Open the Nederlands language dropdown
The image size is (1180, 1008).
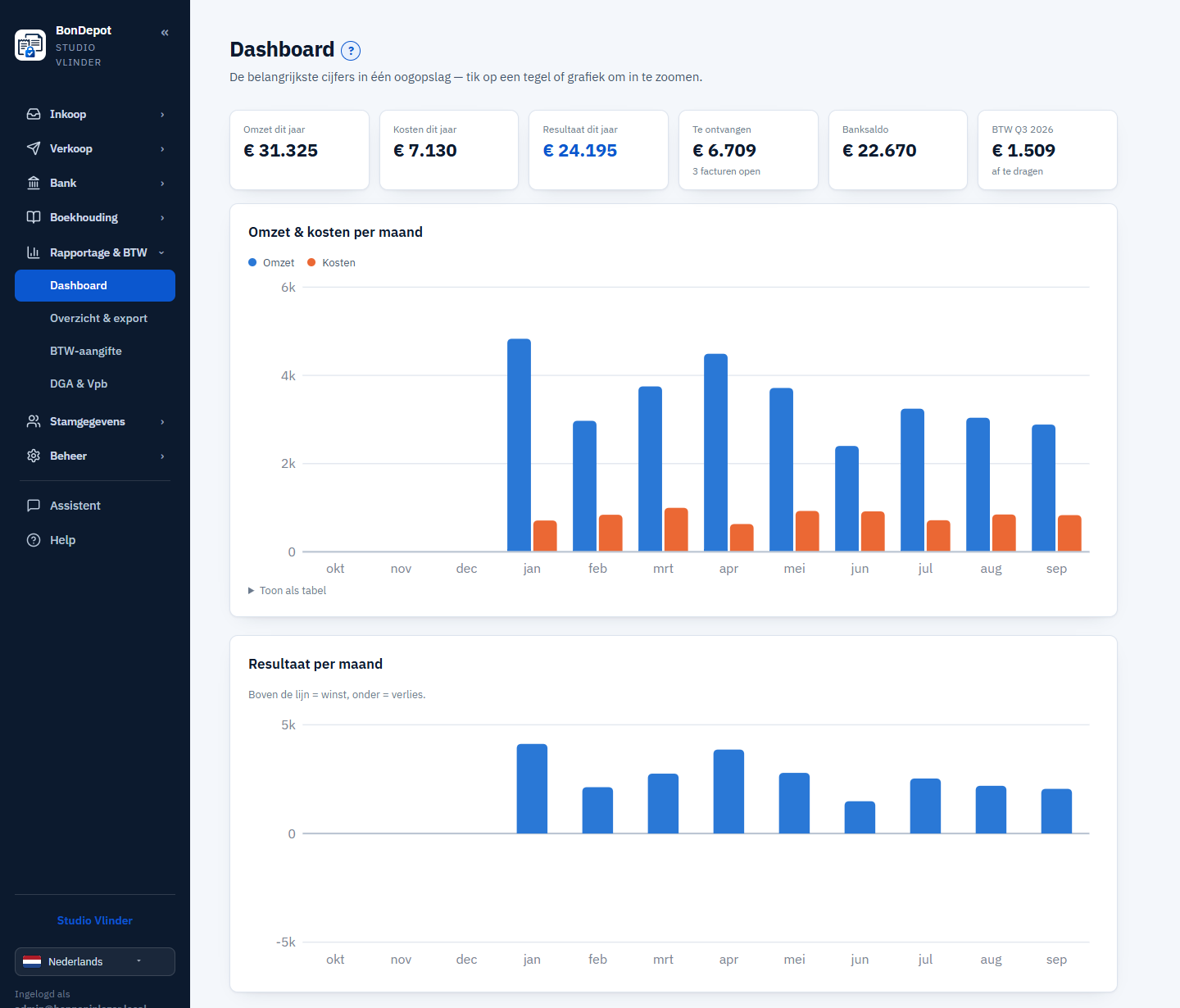[x=95, y=961]
